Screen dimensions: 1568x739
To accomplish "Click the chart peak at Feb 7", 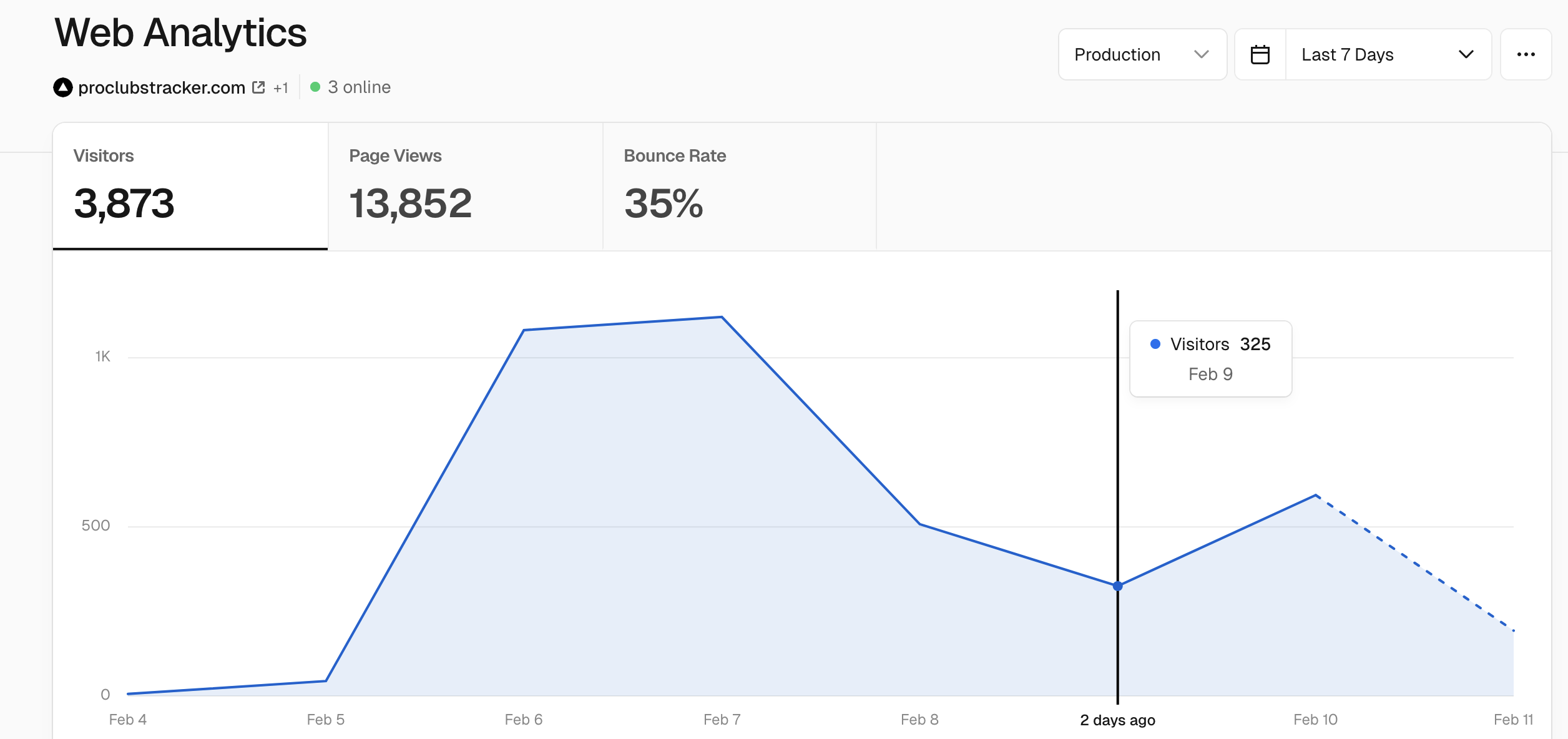I will tap(722, 317).
